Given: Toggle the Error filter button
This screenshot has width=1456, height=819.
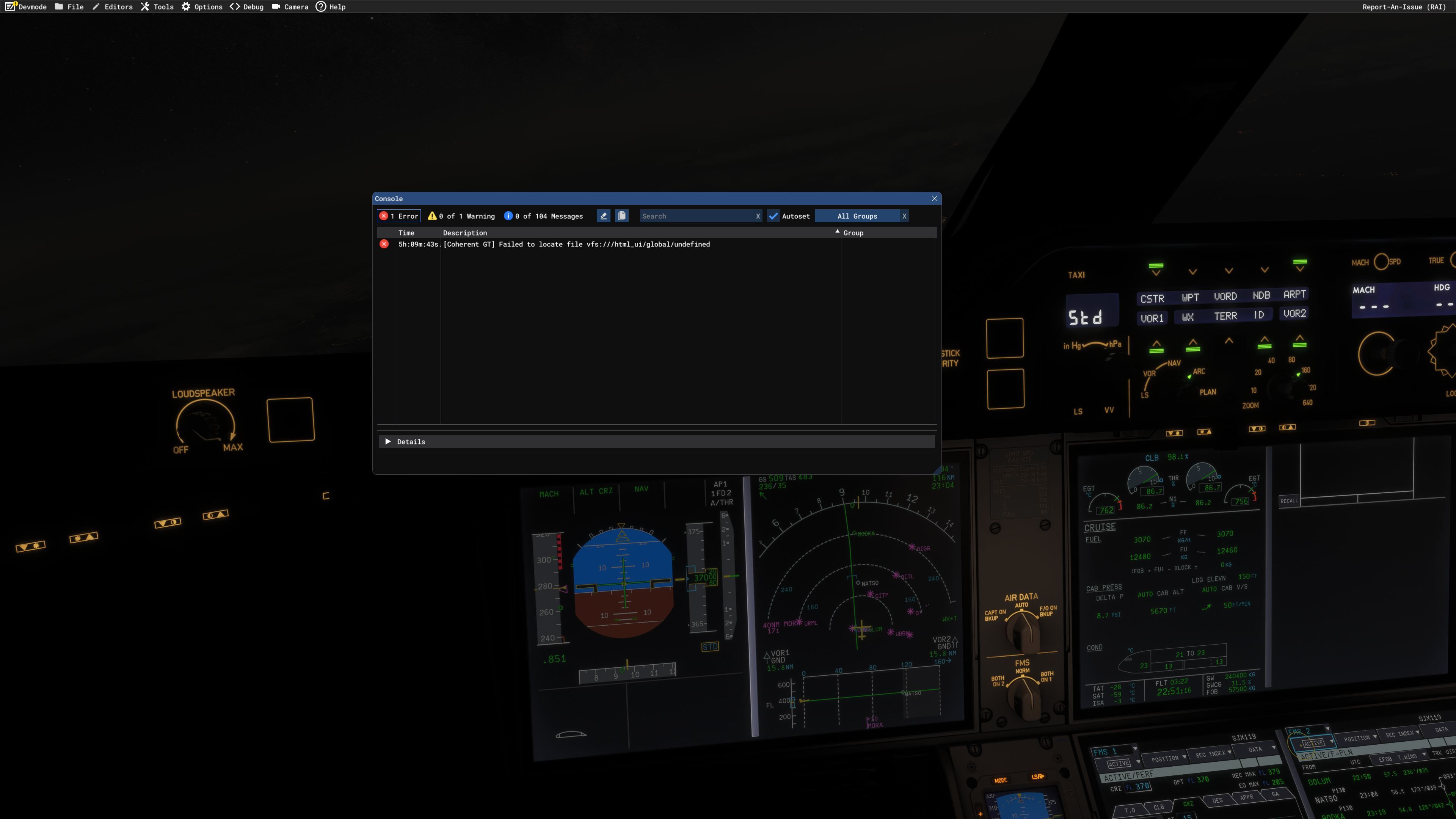Looking at the screenshot, I should pos(399,216).
